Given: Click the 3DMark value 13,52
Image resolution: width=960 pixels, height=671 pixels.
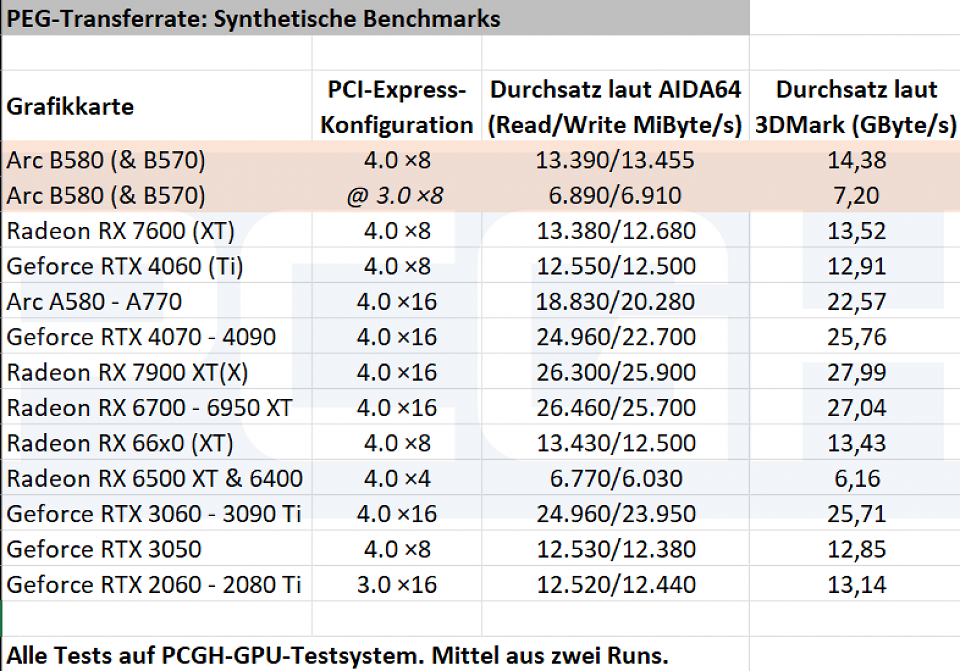Looking at the screenshot, I should [855, 231].
